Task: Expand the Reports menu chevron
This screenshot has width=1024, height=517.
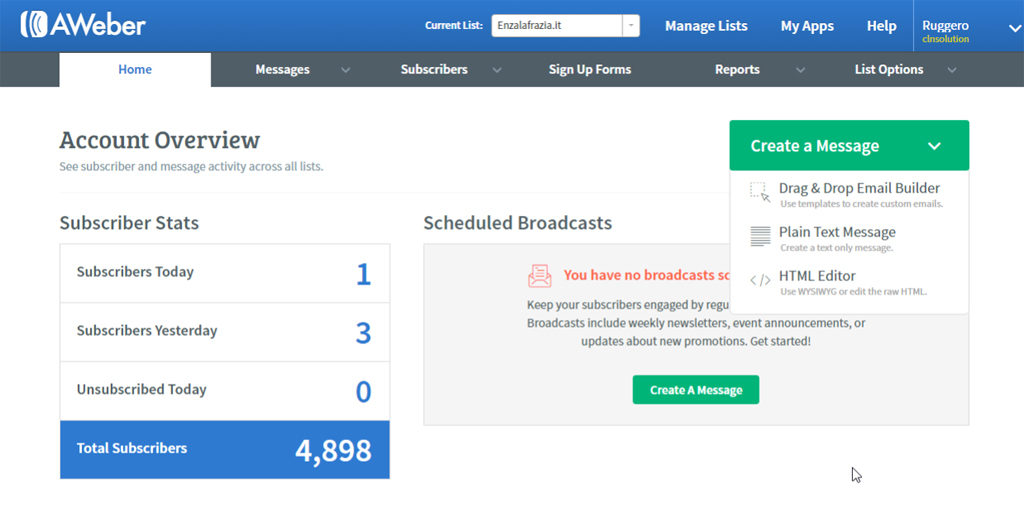Action: [x=800, y=70]
